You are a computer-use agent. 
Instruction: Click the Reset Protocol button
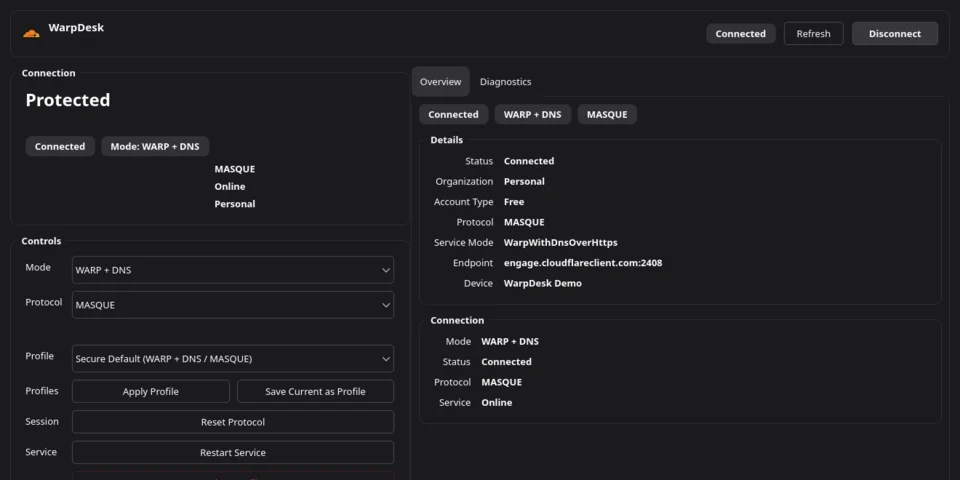click(x=233, y=422)
